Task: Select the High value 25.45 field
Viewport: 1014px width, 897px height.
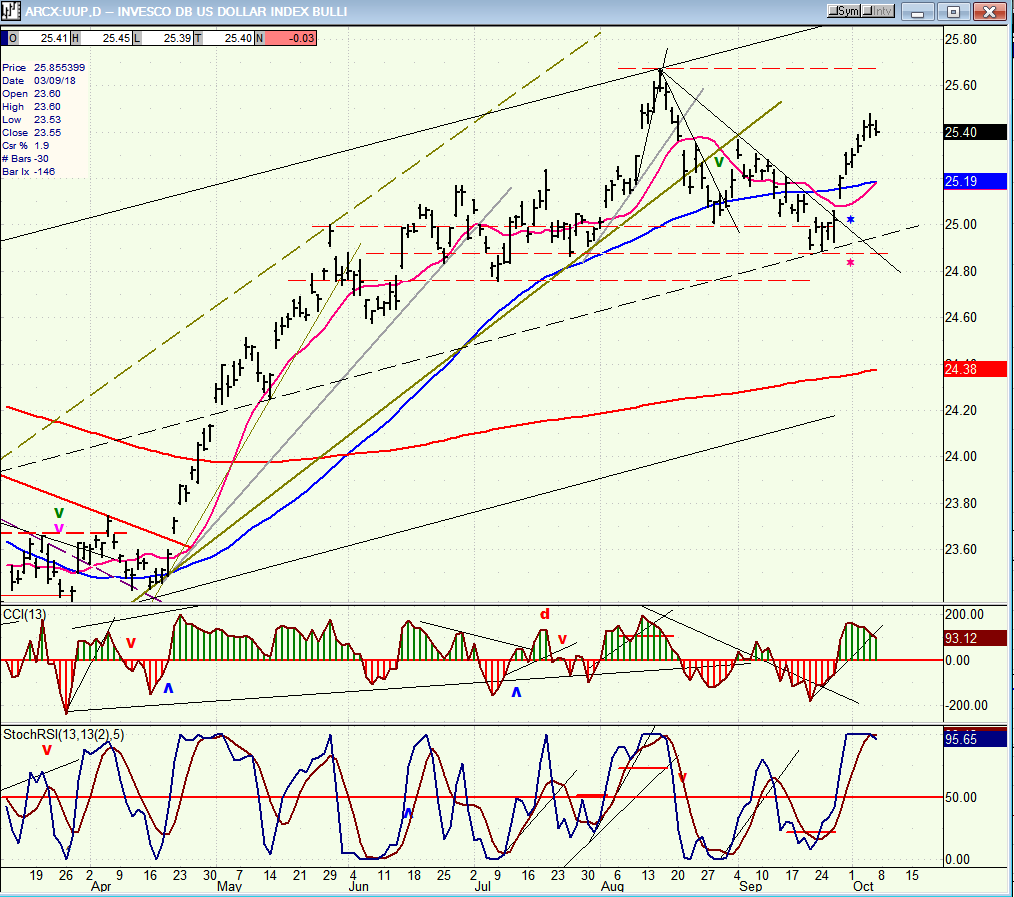Action: (x=106, y=38)
